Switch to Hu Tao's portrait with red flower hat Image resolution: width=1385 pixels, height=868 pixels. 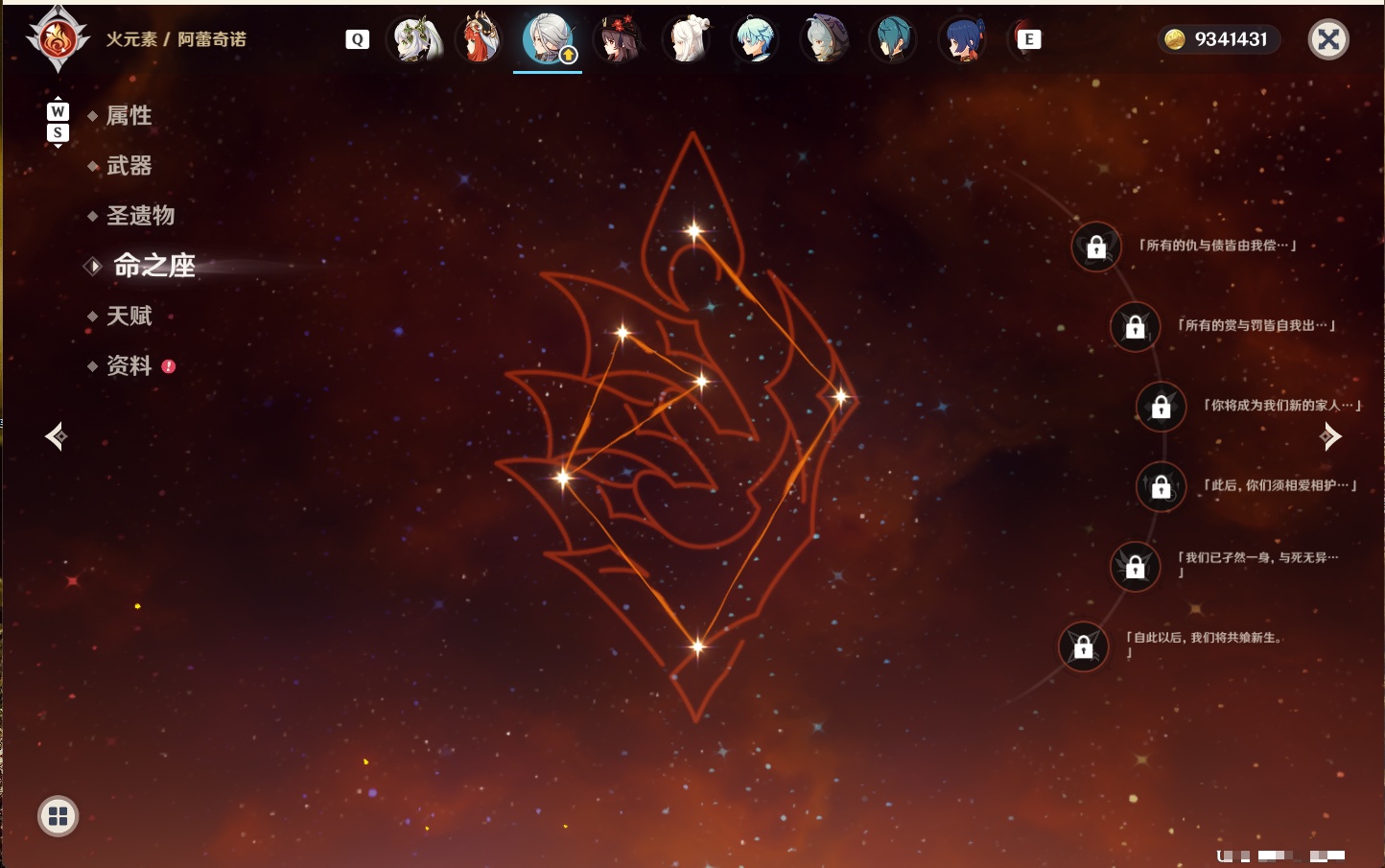619,39
